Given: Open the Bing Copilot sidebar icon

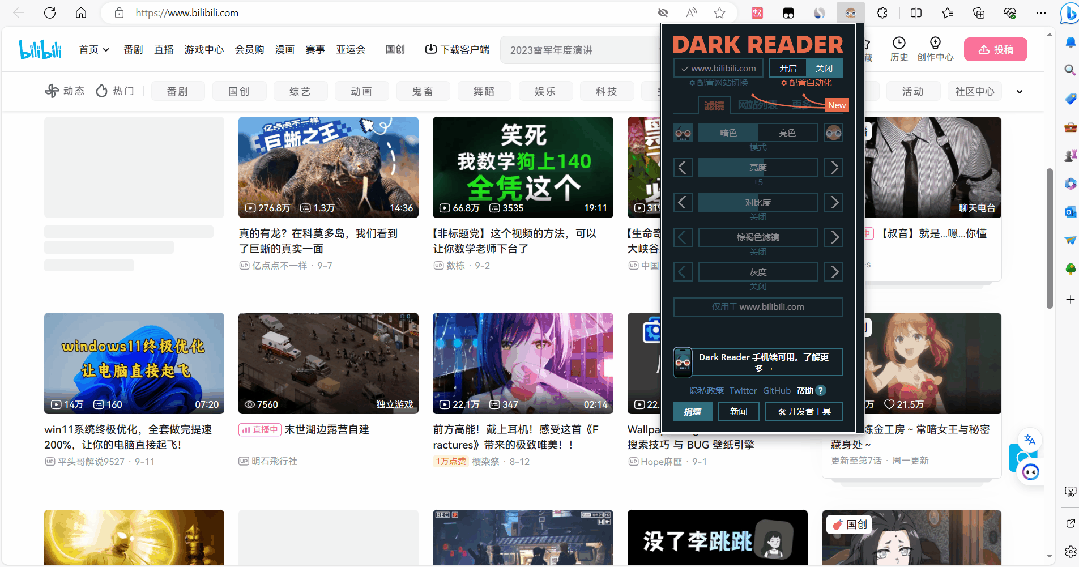Looking at the screenshot, I should click(x=1069, y=13).
